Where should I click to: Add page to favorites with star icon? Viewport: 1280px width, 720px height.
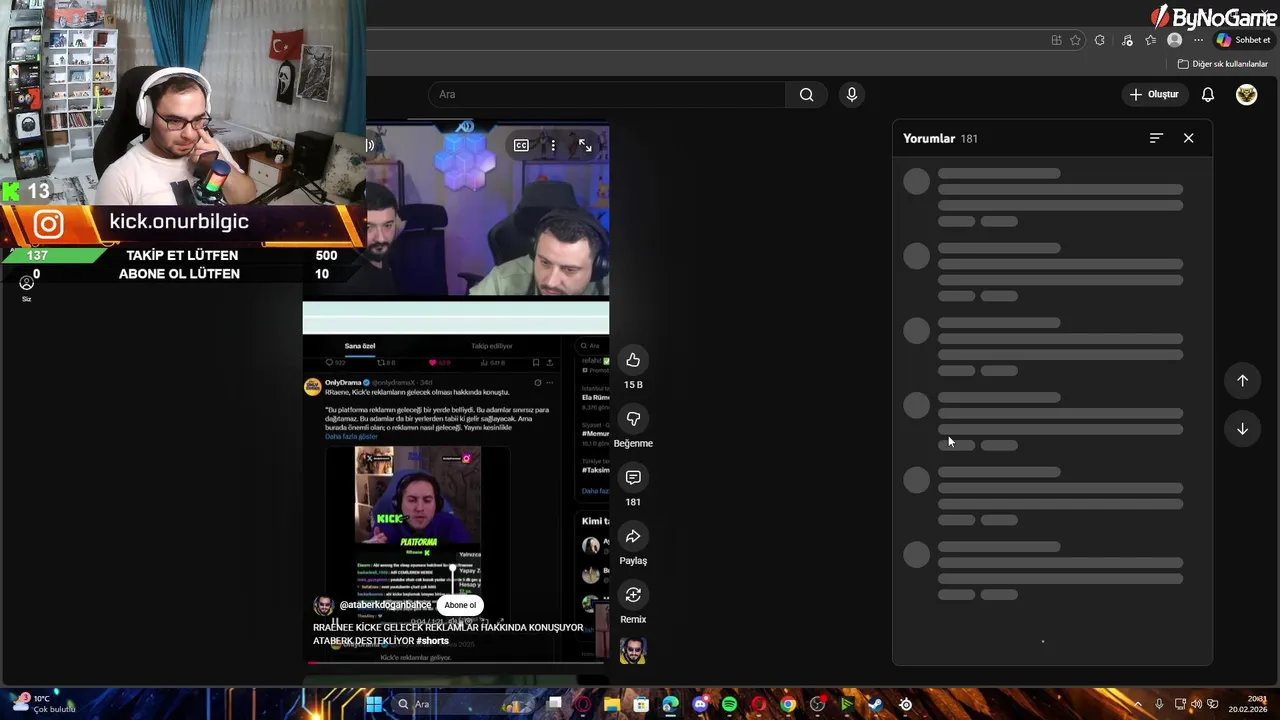pyautogui.click(x=1076, y=40)
